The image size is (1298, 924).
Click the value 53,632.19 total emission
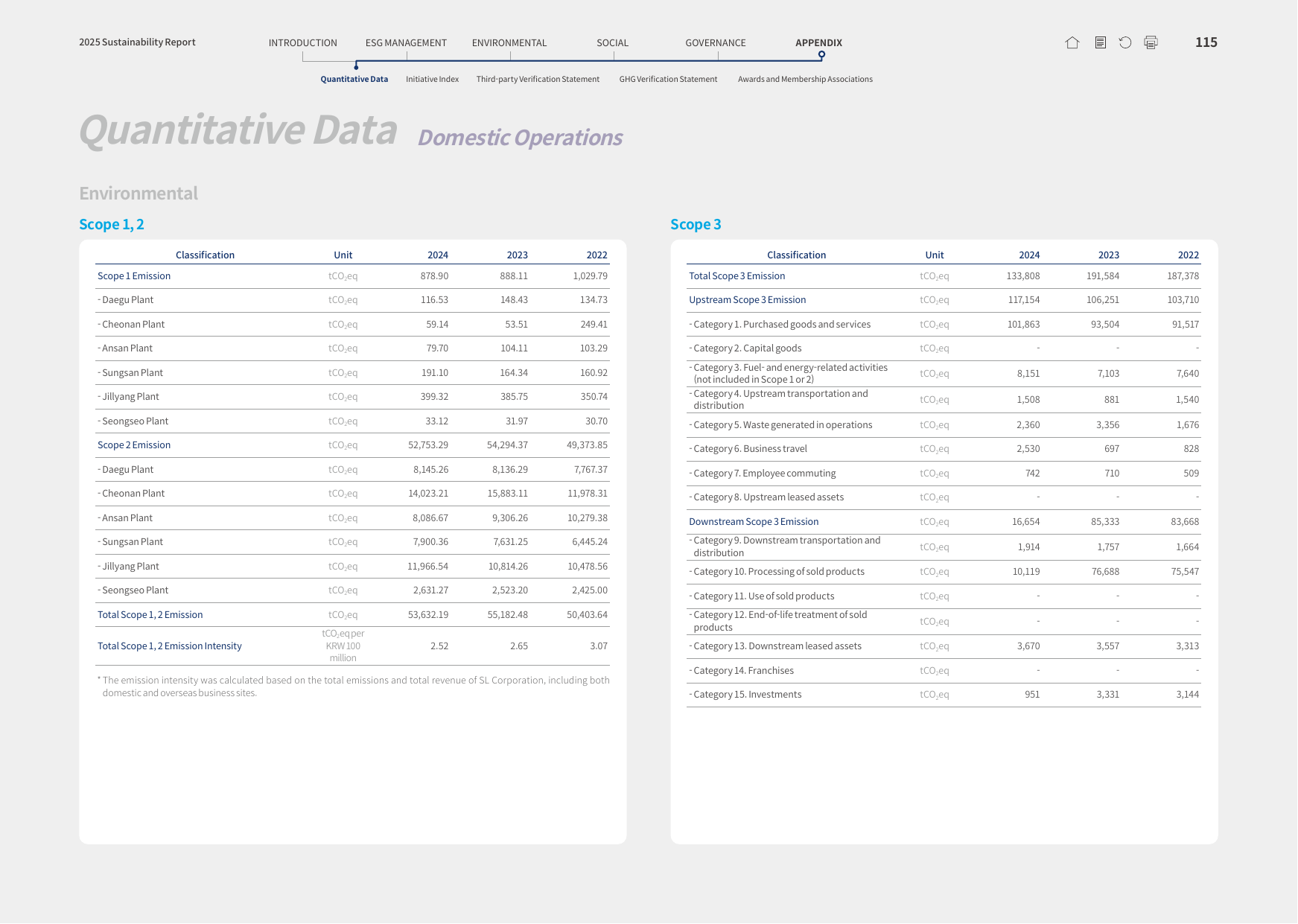click(428, 615)
